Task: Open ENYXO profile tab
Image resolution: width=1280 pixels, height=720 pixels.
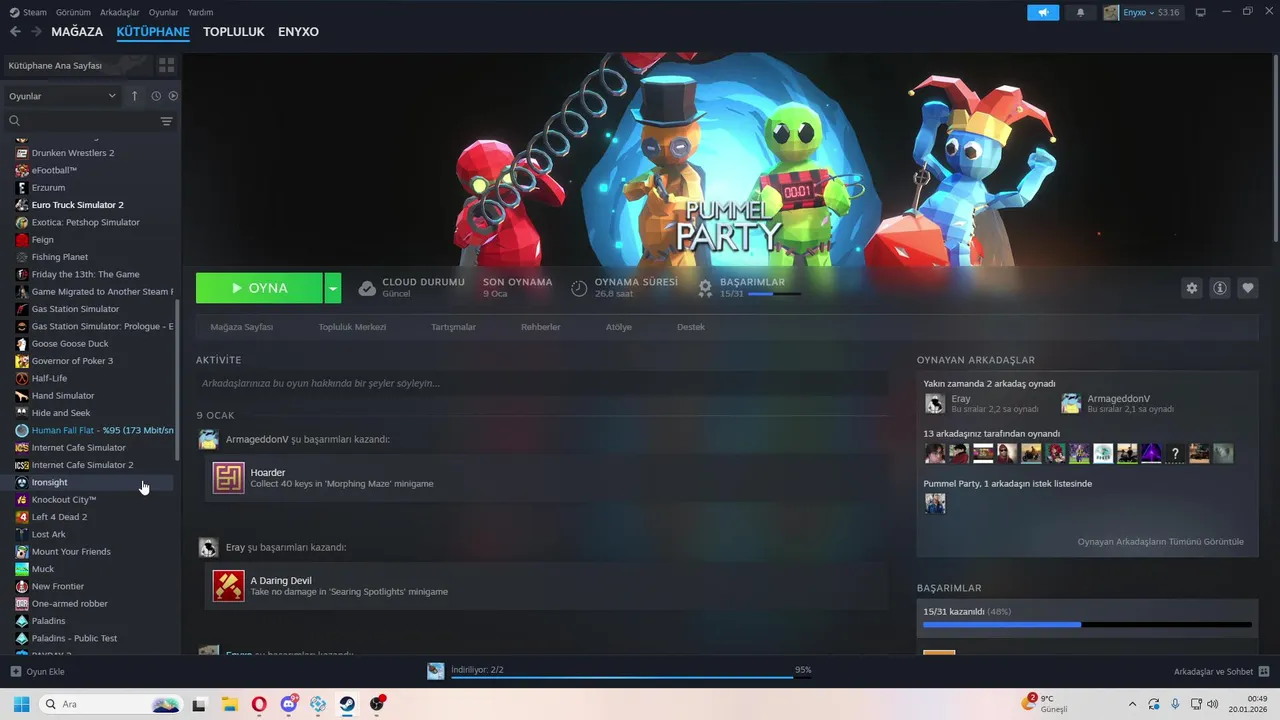Action: click(x=298, y=32)
